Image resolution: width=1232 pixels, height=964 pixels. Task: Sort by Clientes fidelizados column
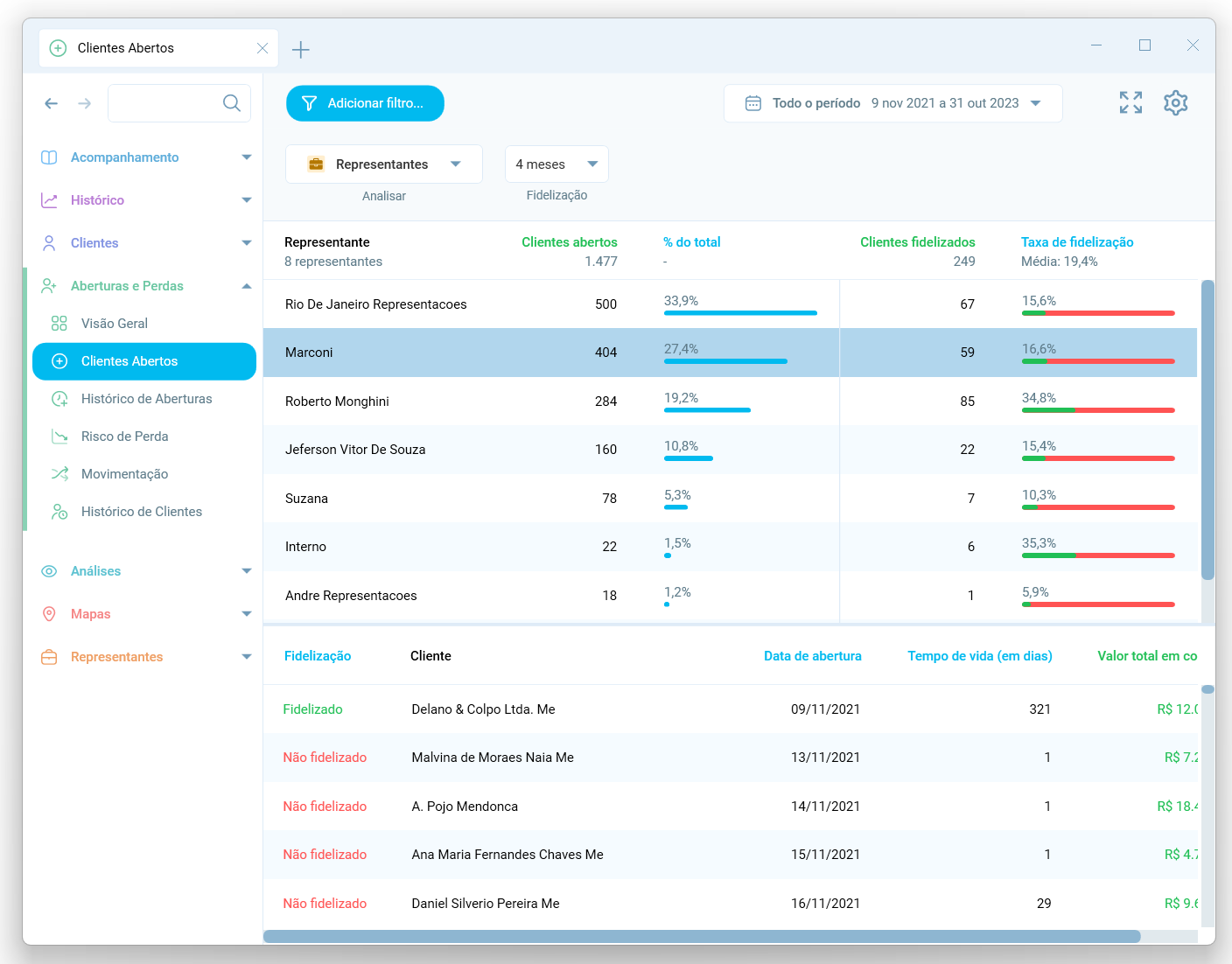click(918, 242)
